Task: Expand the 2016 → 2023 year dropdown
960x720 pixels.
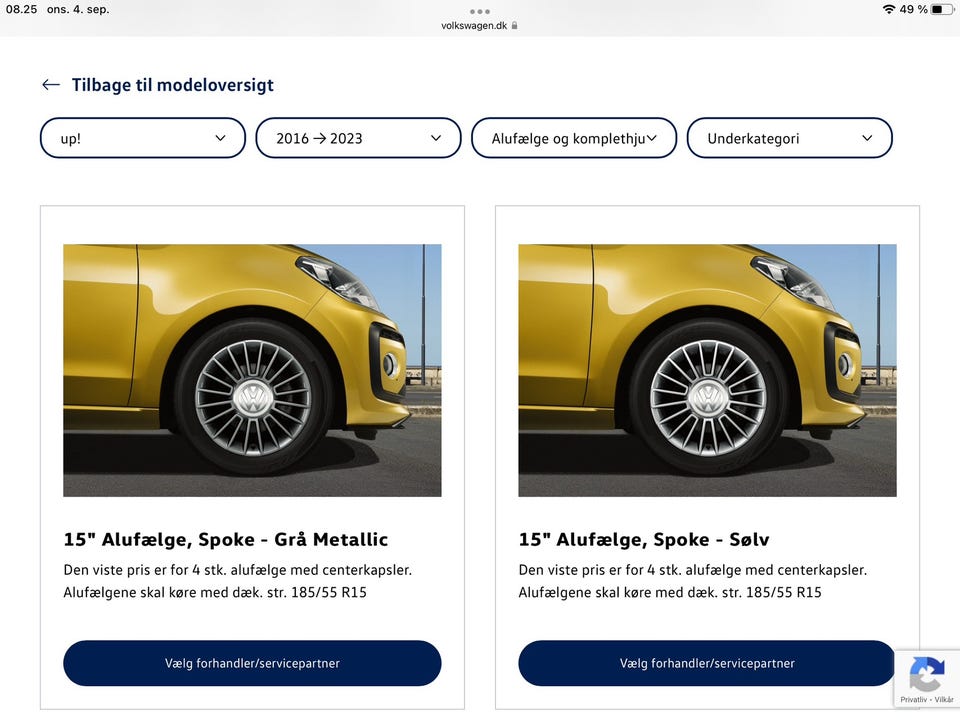Action: coord(358,138)
